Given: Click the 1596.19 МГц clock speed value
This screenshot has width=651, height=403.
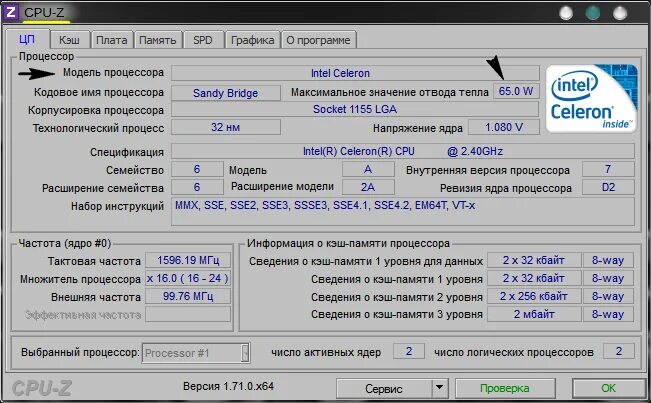Looking at the screenshot, I should 188,260.
